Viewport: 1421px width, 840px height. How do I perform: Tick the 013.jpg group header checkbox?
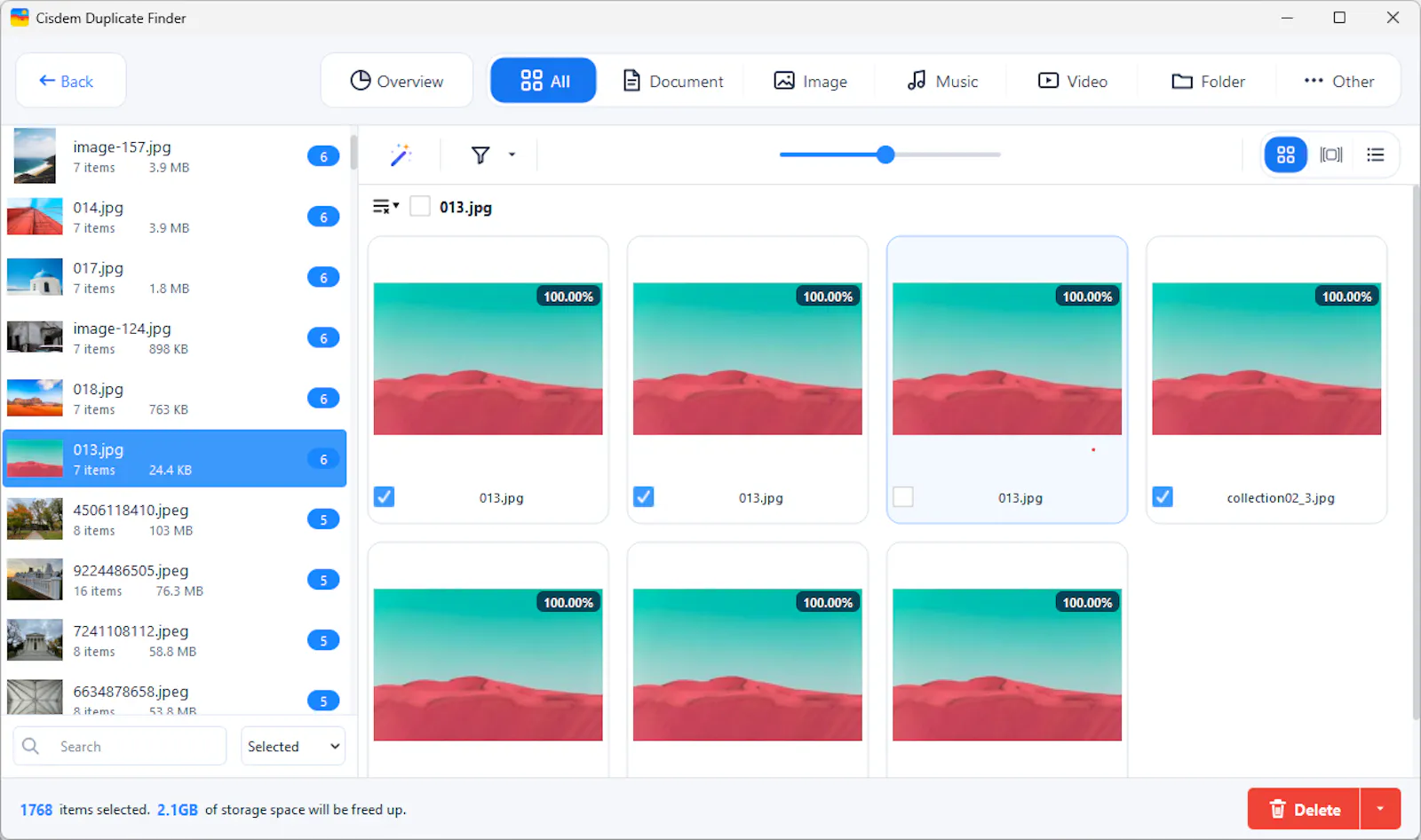tap(420, 207)
